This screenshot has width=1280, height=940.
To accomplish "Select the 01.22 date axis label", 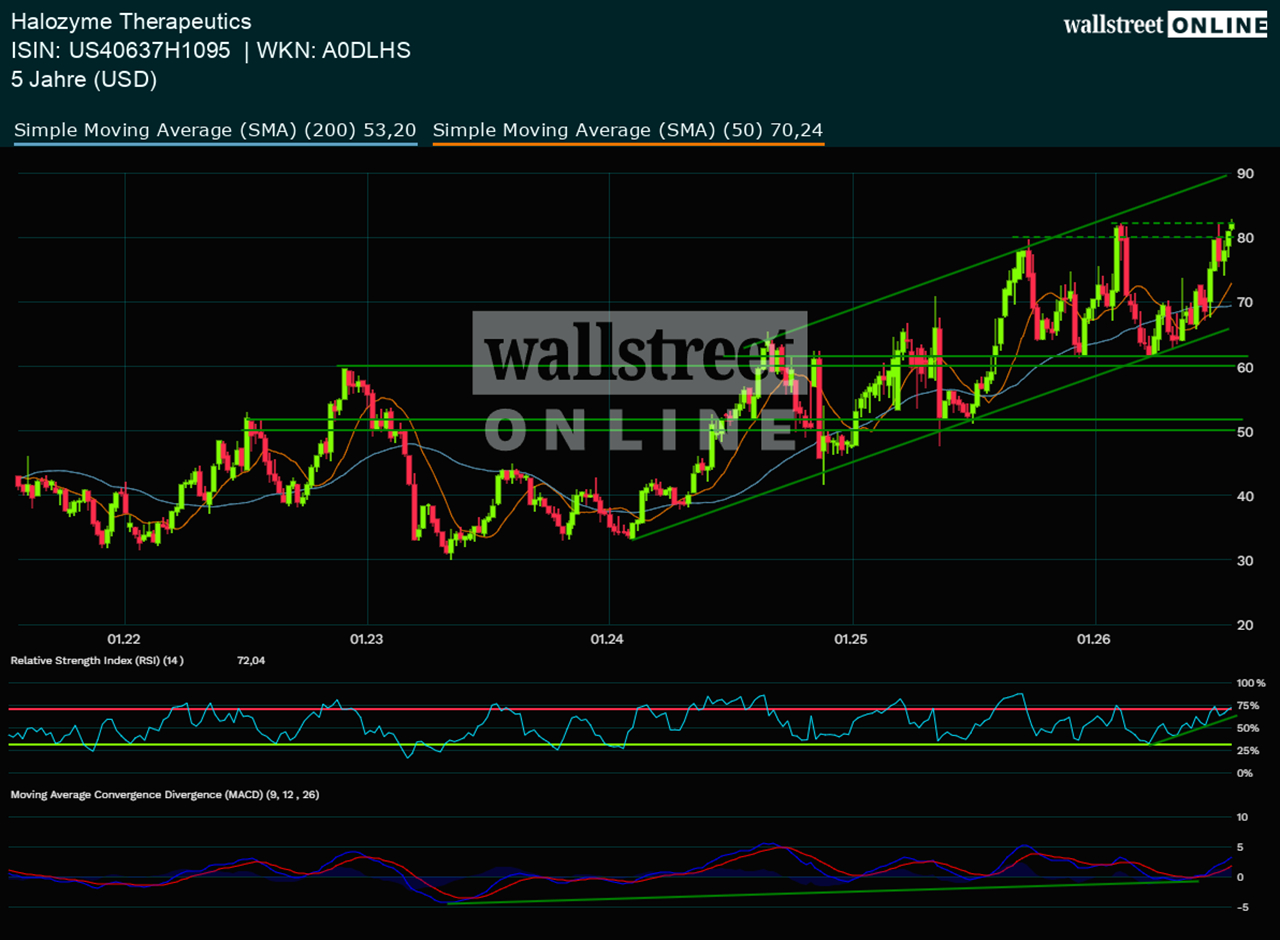I will (x=124, y=638).
